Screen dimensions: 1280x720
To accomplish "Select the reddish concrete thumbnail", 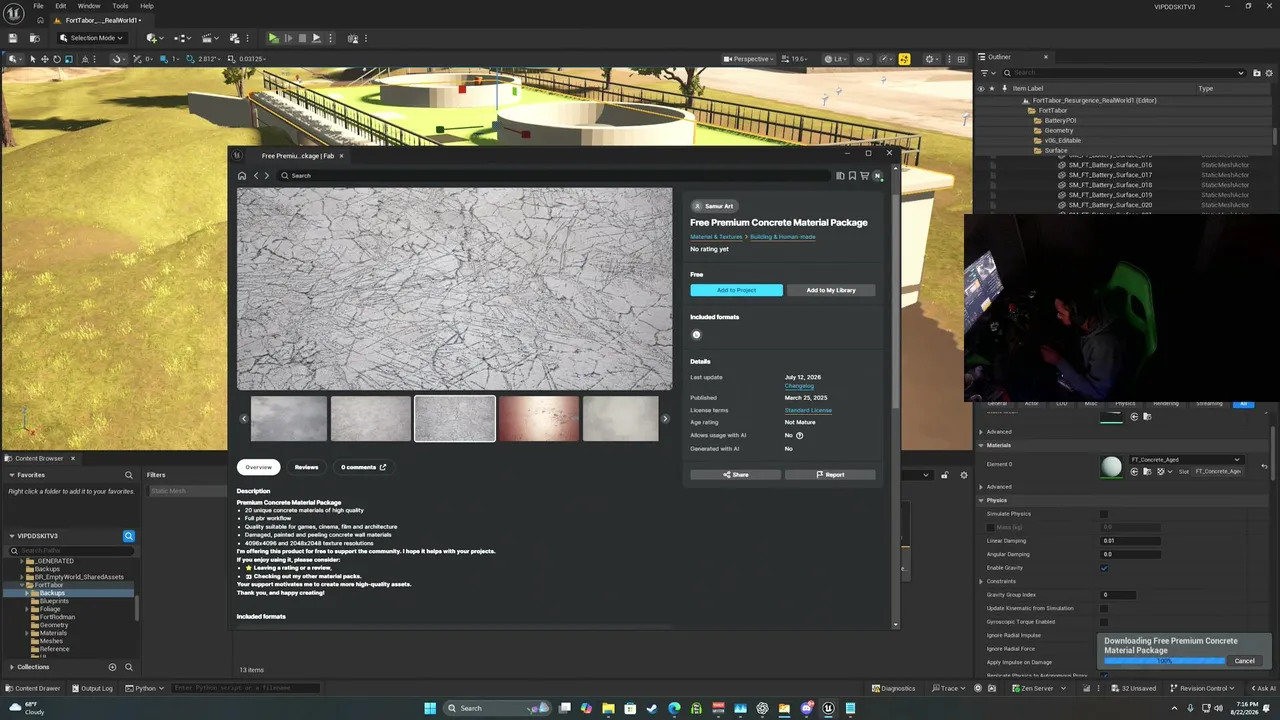I will pos(539,419).
